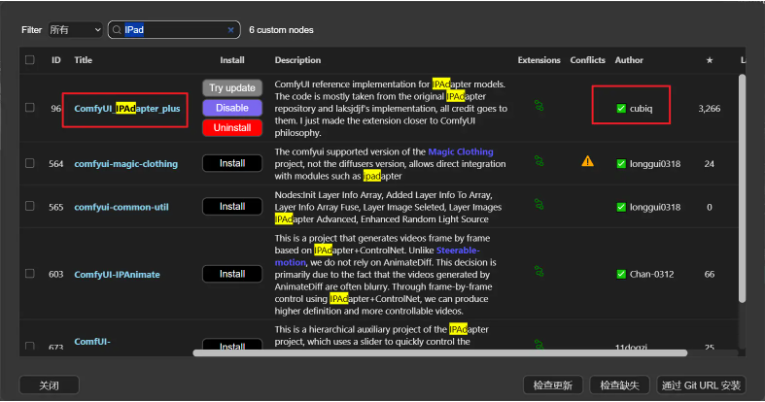The width and height of the screenshot is (765, 402).
Task: Sort by the ID column header
Action: point(56,60)
